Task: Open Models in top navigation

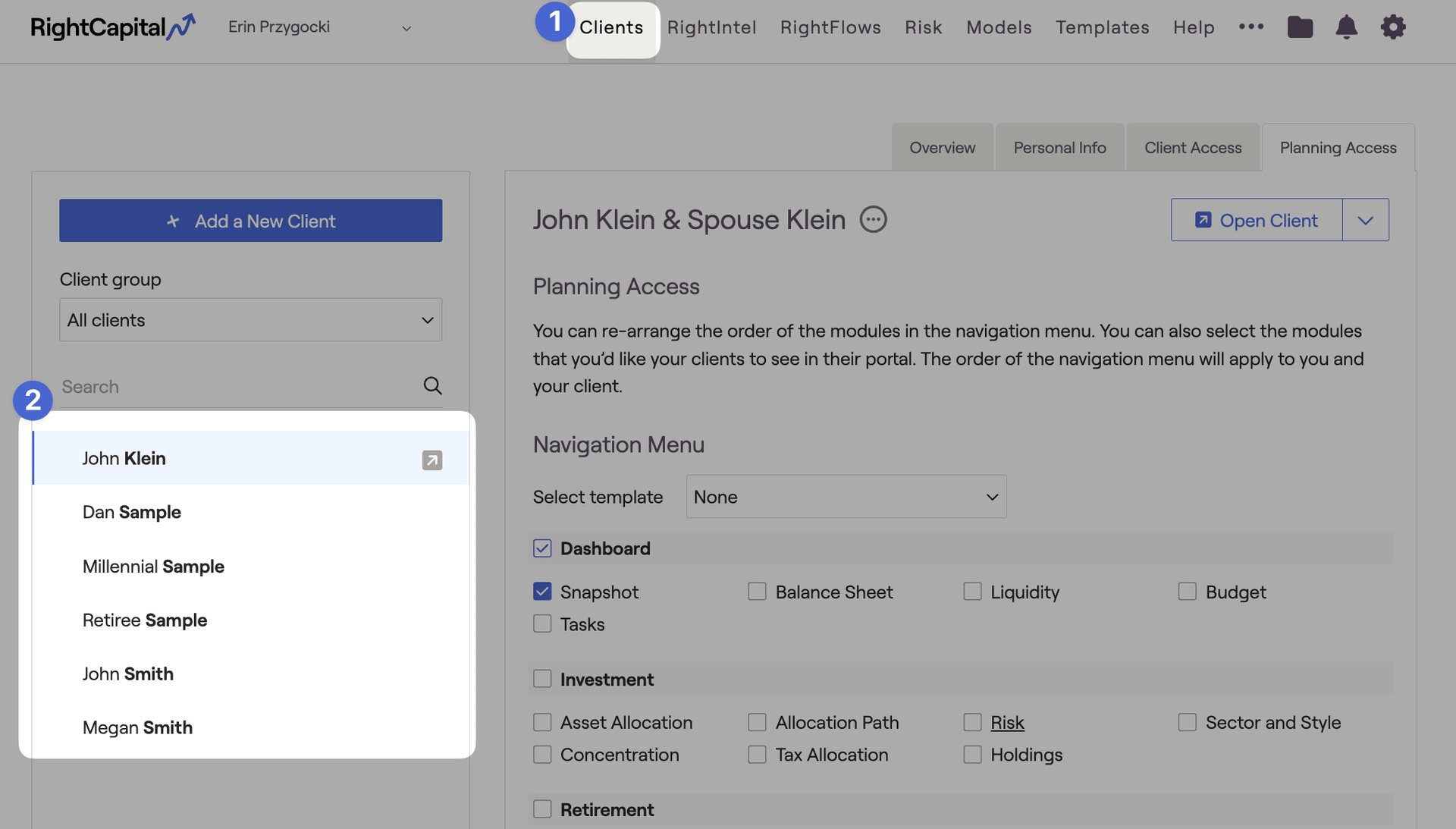Action: tap(999, 27)
